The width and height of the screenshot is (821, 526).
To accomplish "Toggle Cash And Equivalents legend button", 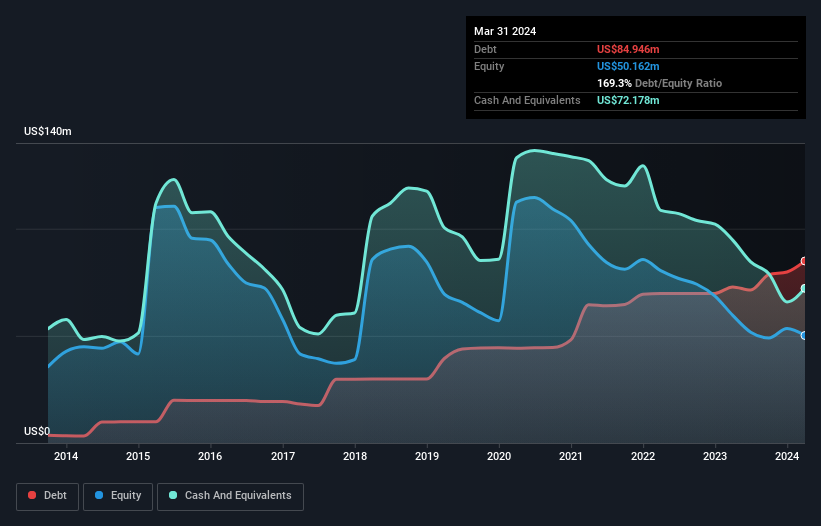I will 230,496.
